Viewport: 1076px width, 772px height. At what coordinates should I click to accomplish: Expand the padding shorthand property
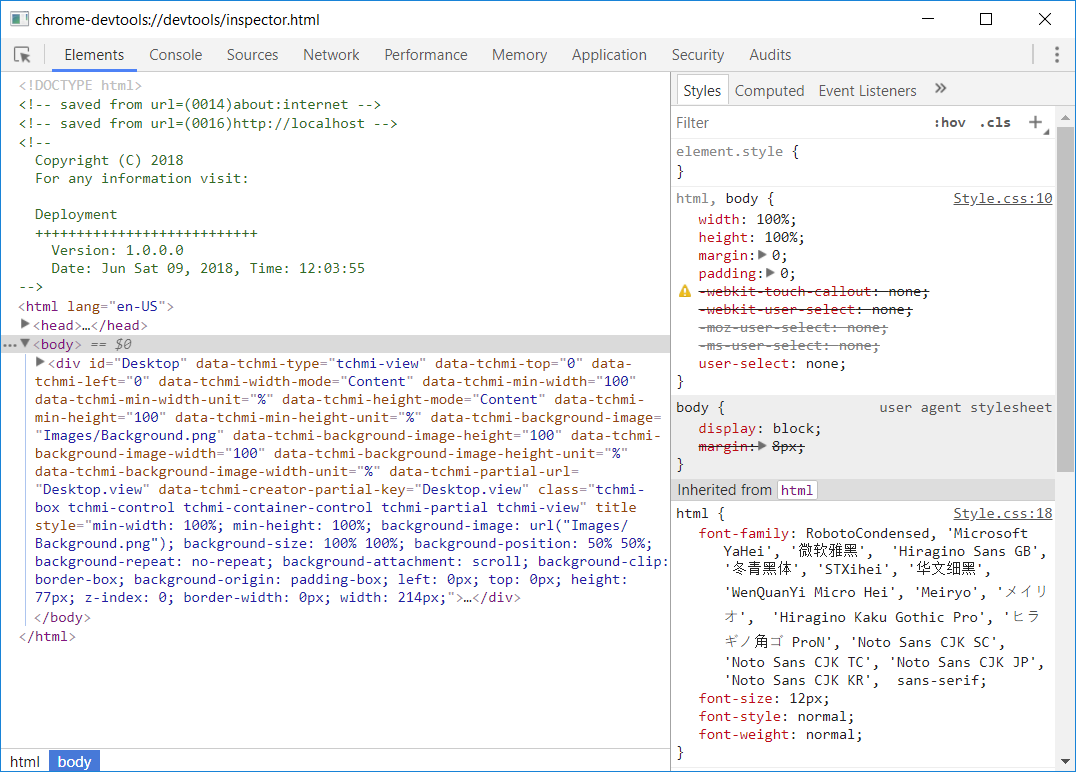pos(771,272)
